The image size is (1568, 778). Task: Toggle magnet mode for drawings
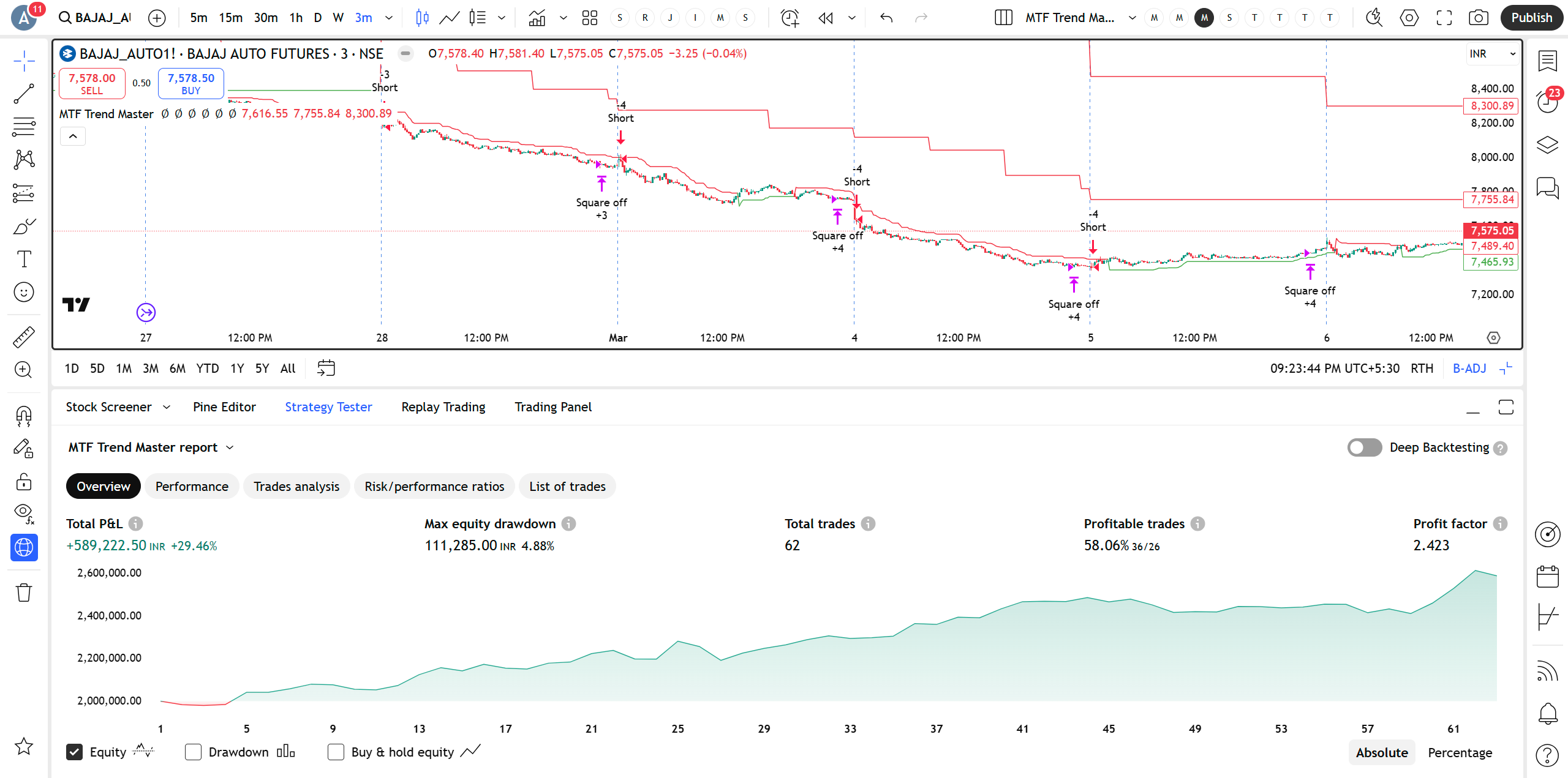pyautogui.click(x=24, y=416)
